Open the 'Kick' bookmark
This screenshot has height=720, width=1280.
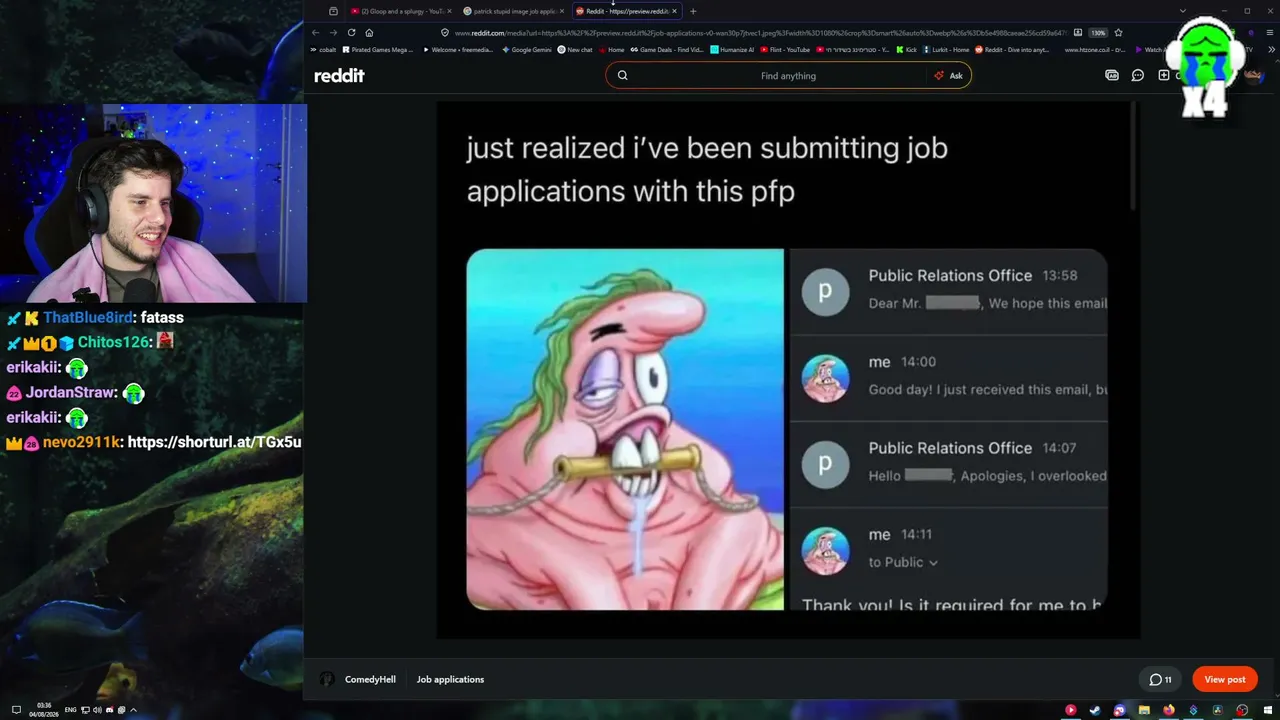907,50
